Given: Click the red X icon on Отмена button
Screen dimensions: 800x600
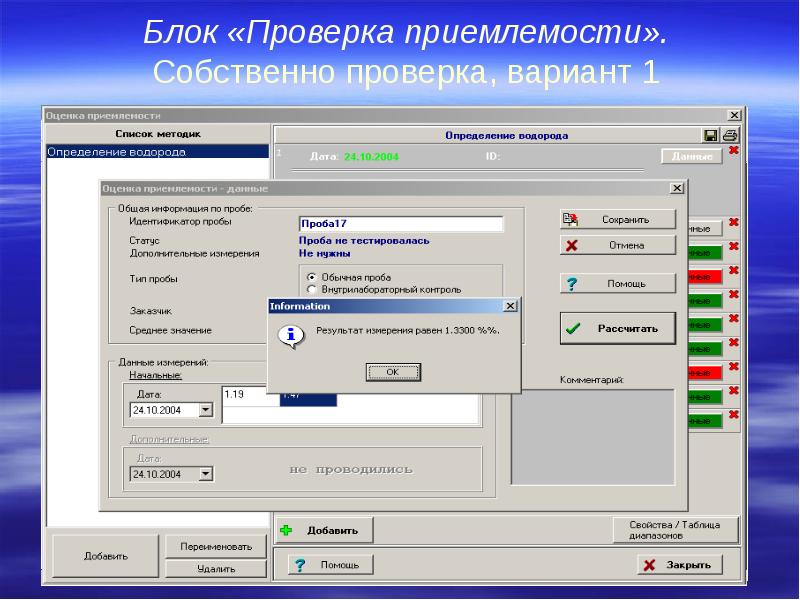Looking at the screenshot, I should point(571,245).
